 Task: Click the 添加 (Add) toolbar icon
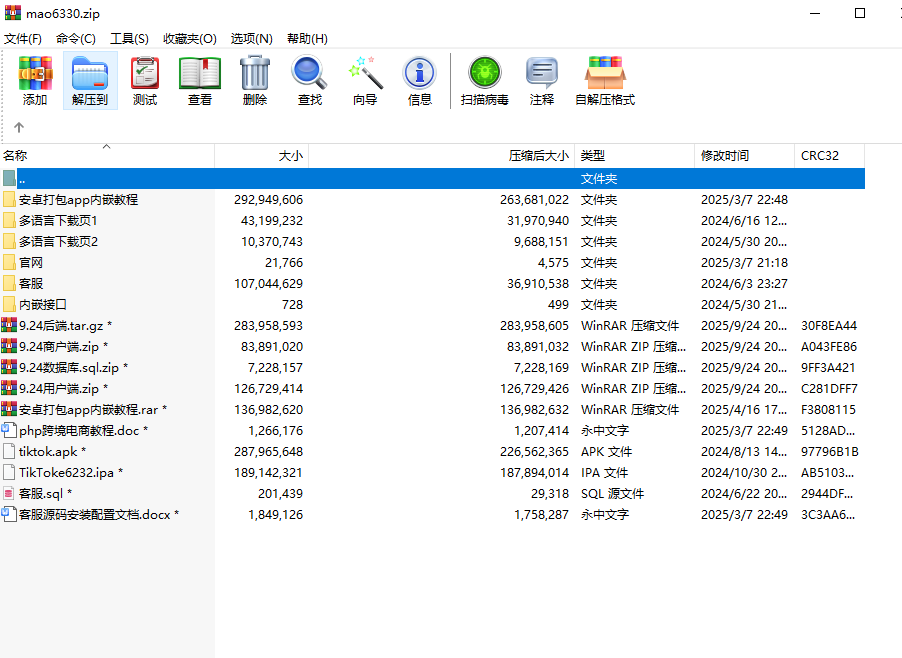35,80
